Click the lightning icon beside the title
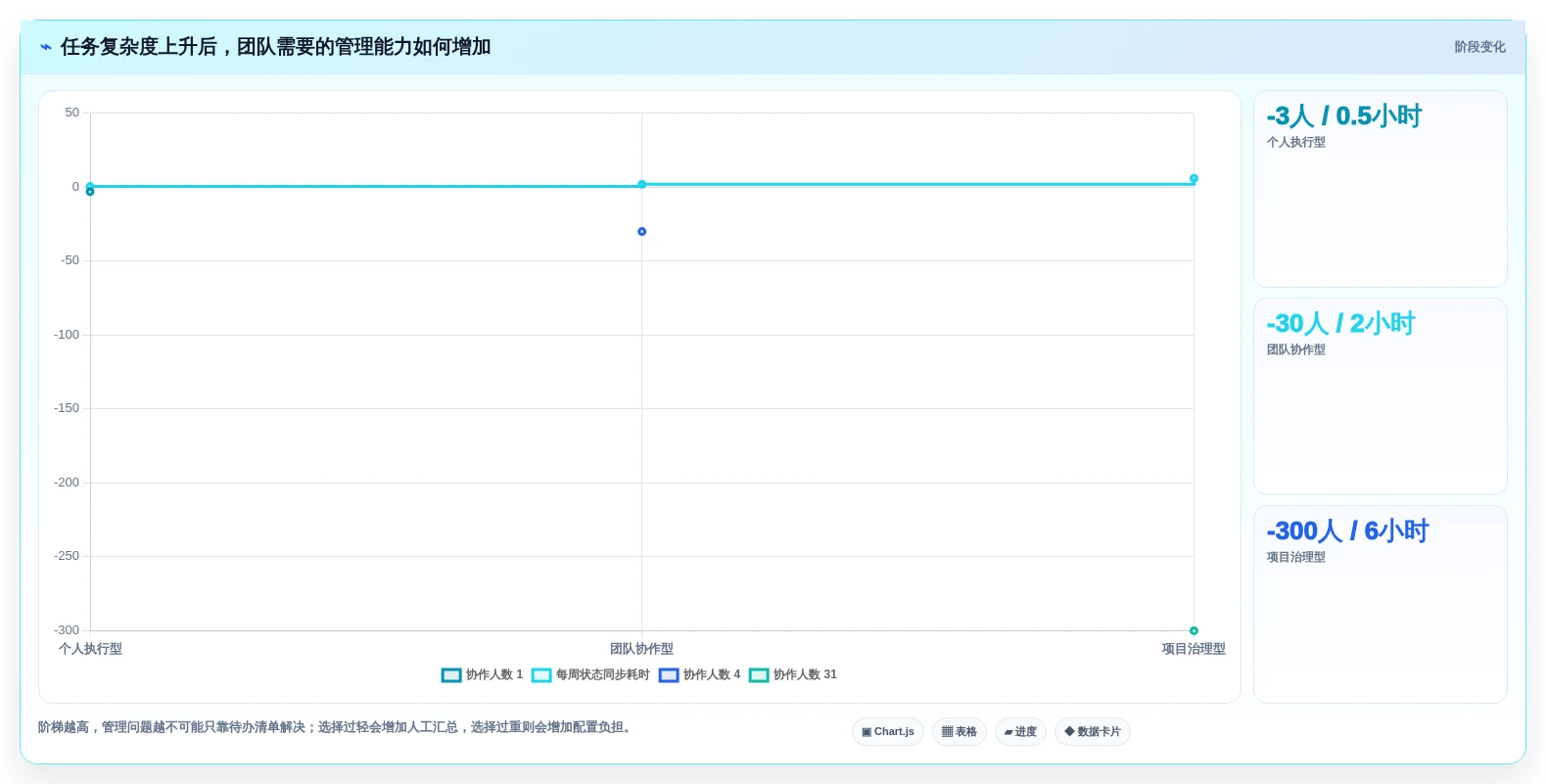Screen dimensions: 1546x784 click(x=46, y=47)
